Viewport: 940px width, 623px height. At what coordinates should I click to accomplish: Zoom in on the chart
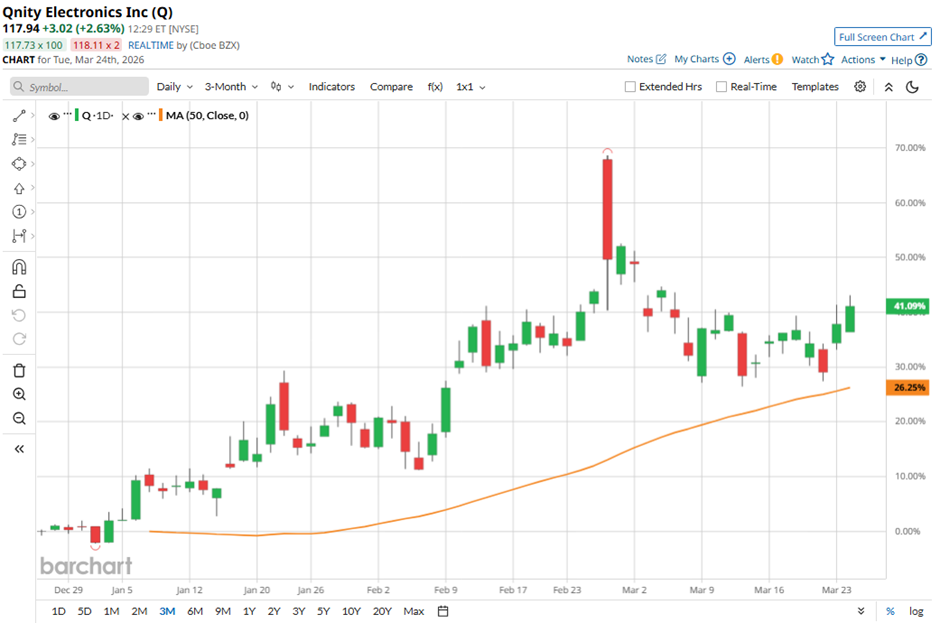point(18,394)
